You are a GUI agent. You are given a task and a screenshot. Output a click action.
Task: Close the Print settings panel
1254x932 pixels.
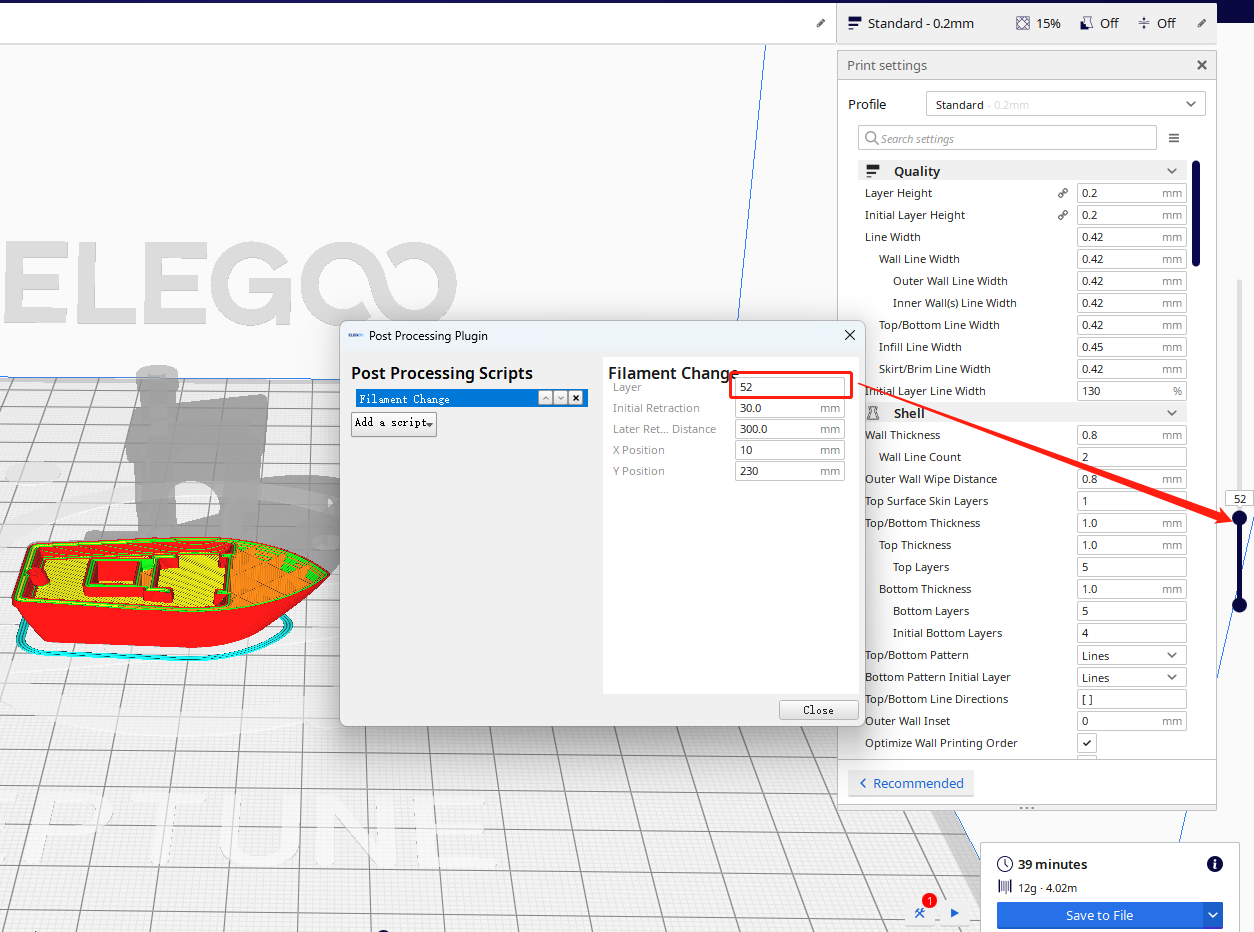pos(1201,65)
